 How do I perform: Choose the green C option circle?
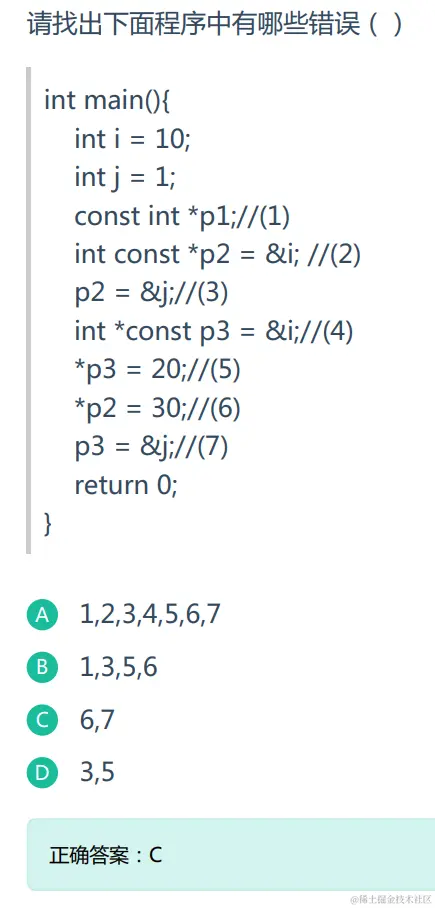pos(42,720)
